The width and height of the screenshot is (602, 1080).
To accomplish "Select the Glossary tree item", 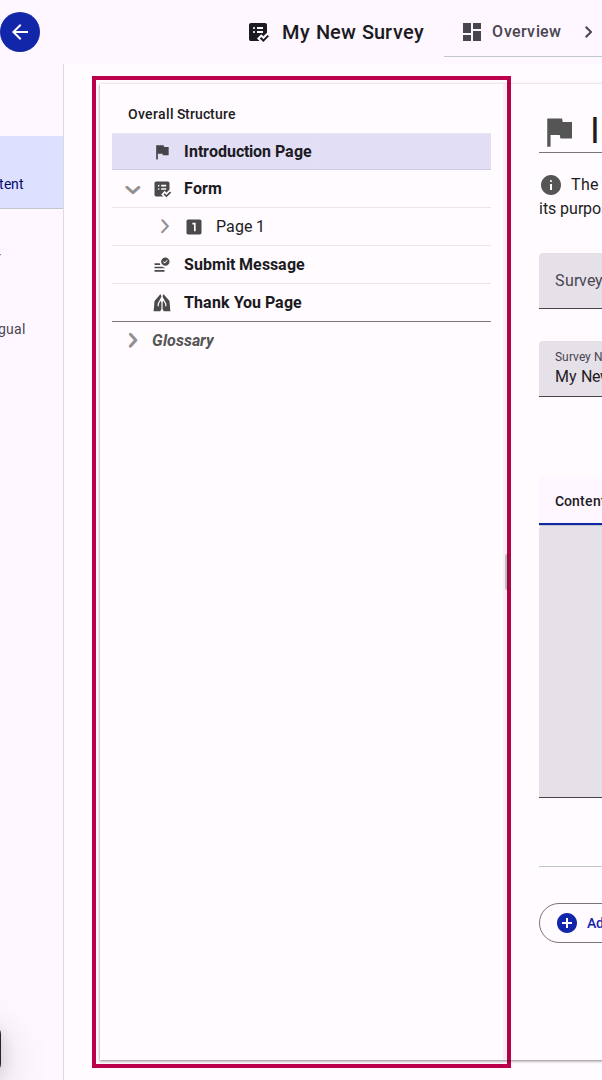I will coord(183,340).
